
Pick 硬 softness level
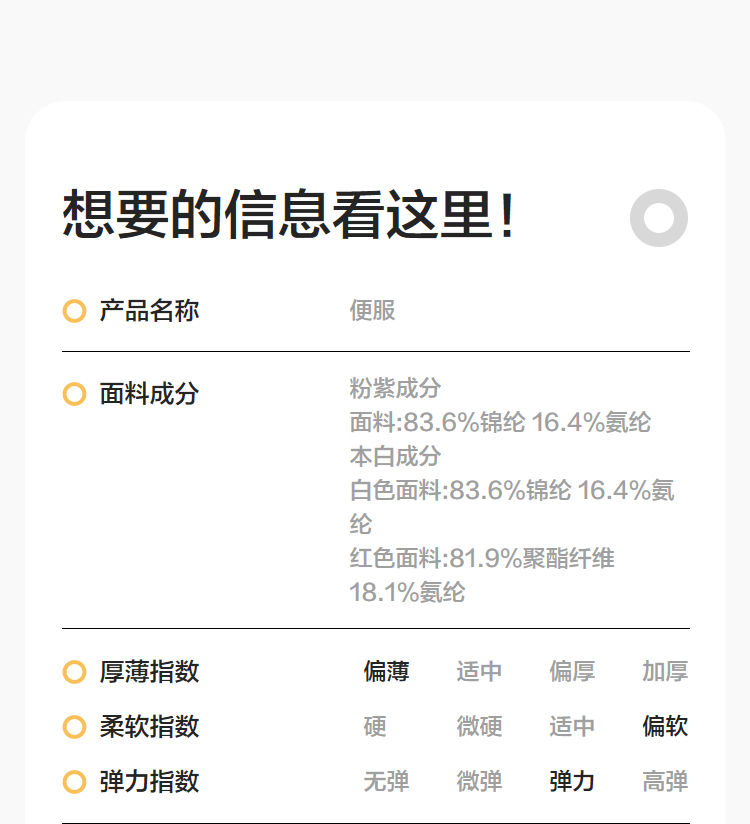click(x=375, y=727)
